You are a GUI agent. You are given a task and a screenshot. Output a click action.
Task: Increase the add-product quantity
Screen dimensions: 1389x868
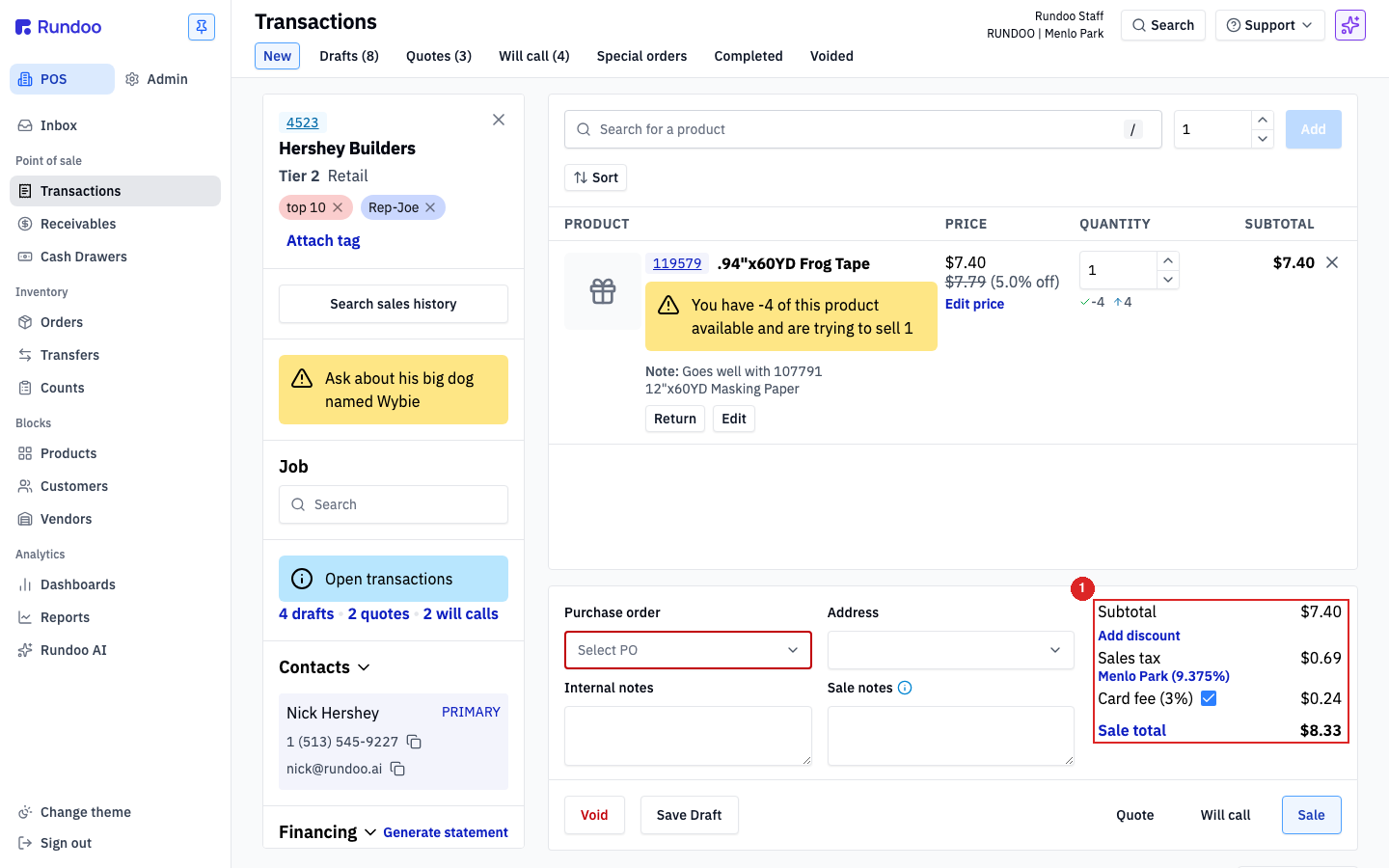[x=1263, y=120]
